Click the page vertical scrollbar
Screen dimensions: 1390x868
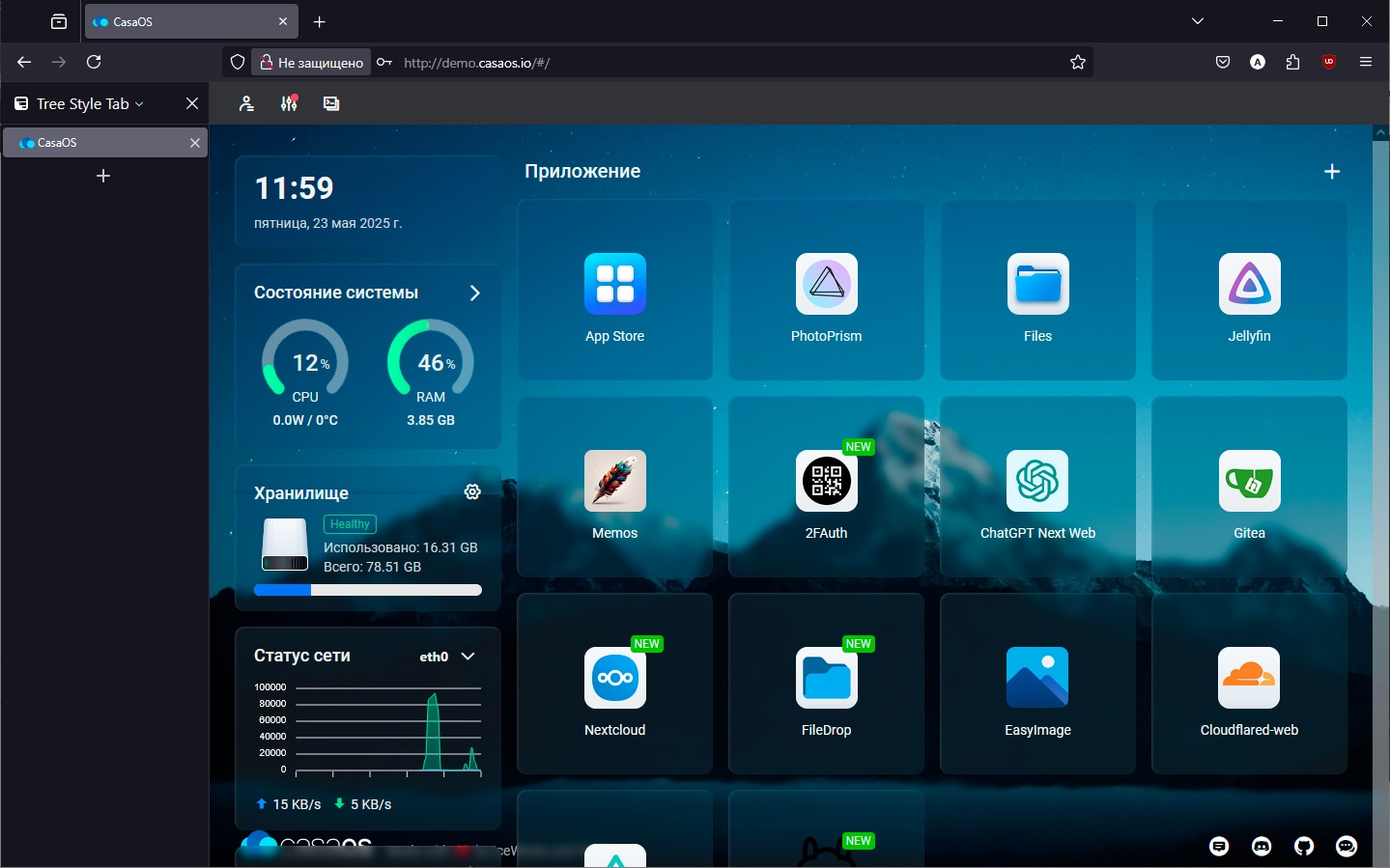click(1380, 495)
